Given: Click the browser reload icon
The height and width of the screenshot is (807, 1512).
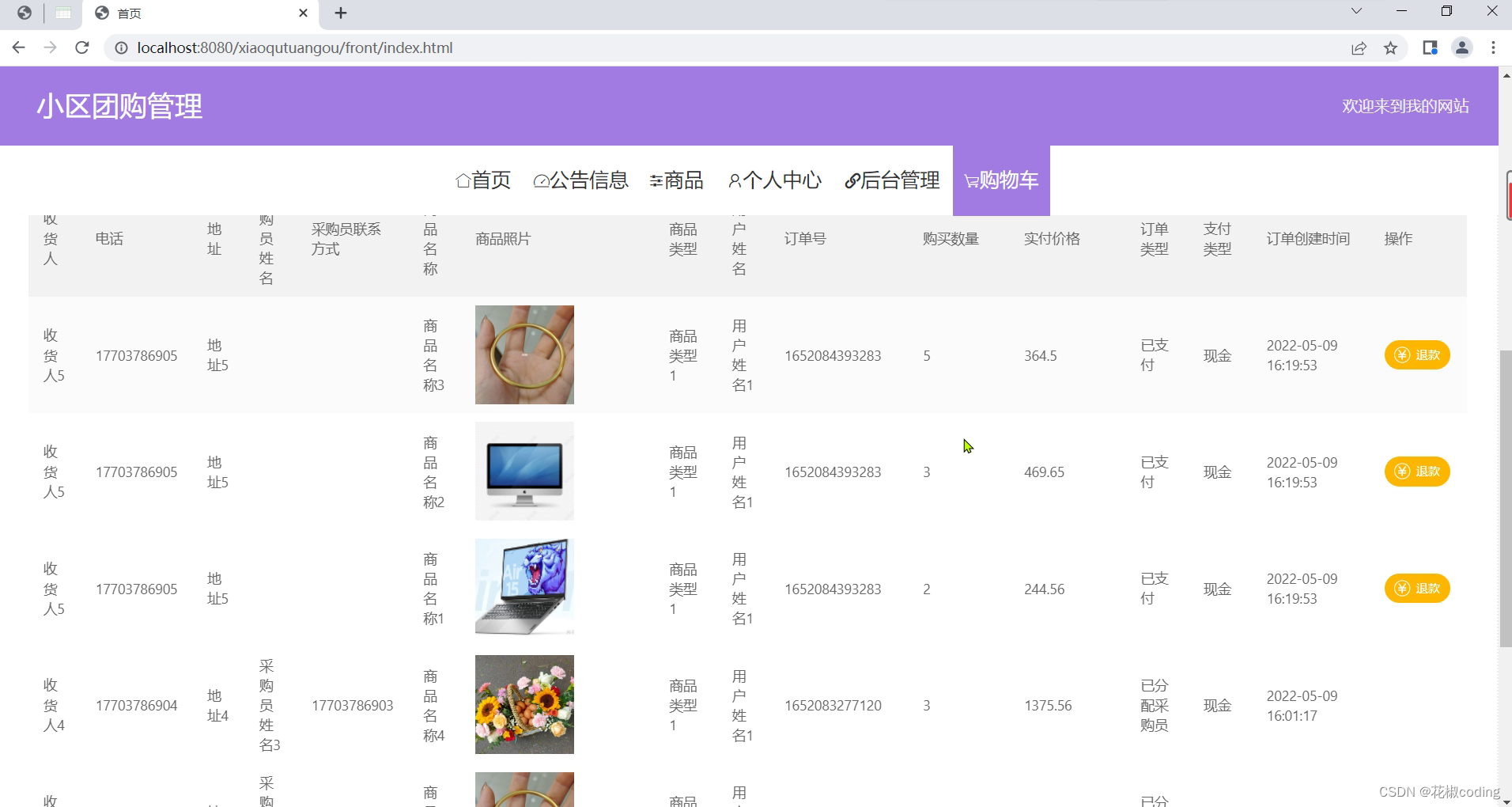Looking at the screenshot, I should pyautogui.click(x=82, y=47).
